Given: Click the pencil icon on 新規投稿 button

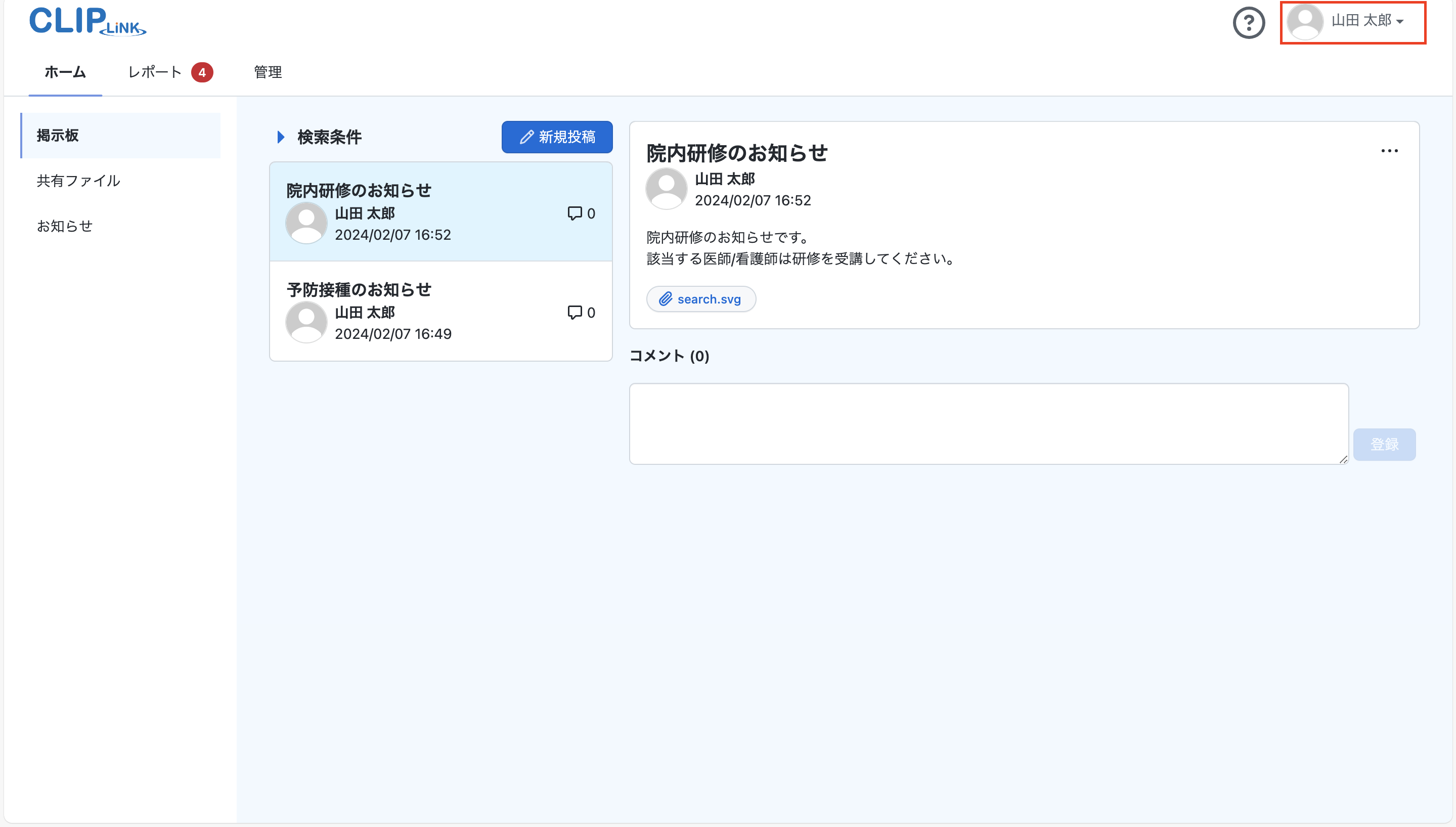Looking at the screenshot, I should [x=525, y=137].
